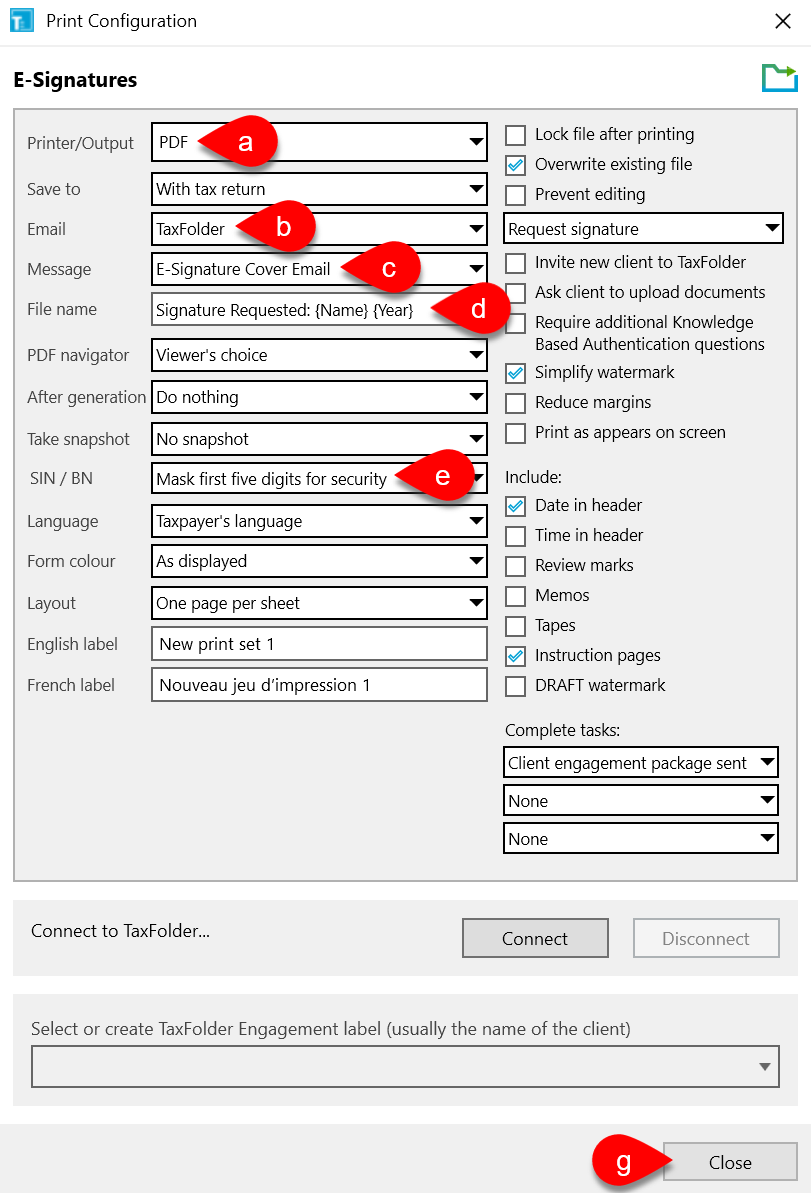Click the Connect button
This screenshot has width=811, height=1193.
coord(536,938)
